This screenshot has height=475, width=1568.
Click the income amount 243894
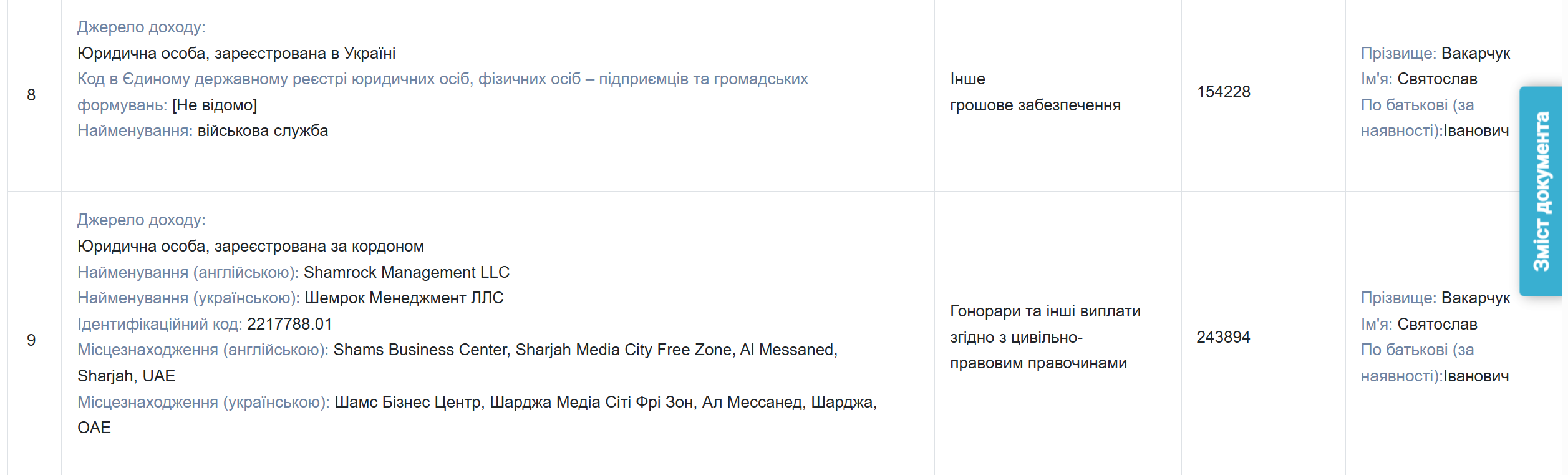[x=1223, y=337]
